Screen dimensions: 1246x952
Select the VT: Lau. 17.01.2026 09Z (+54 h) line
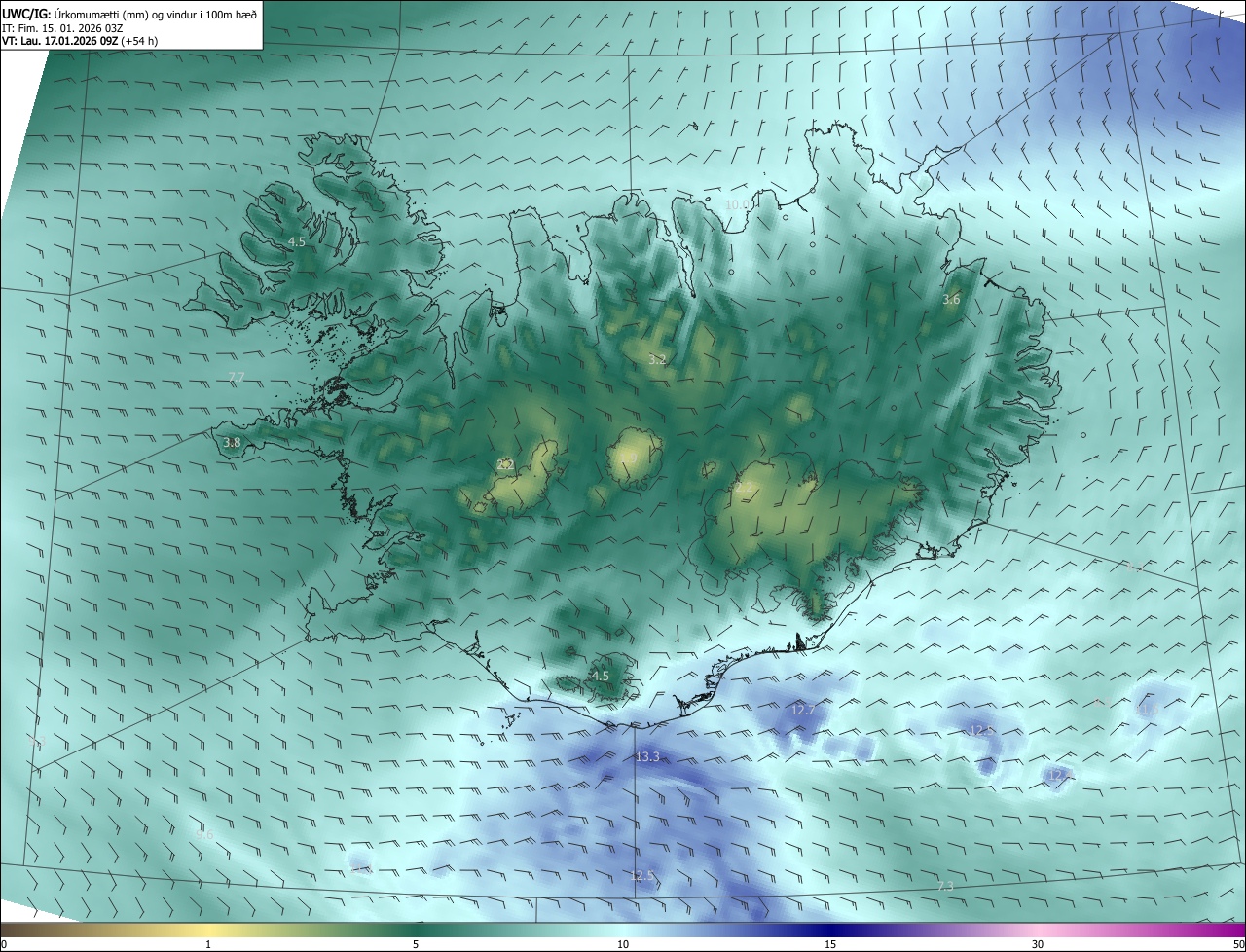point(80,41)
